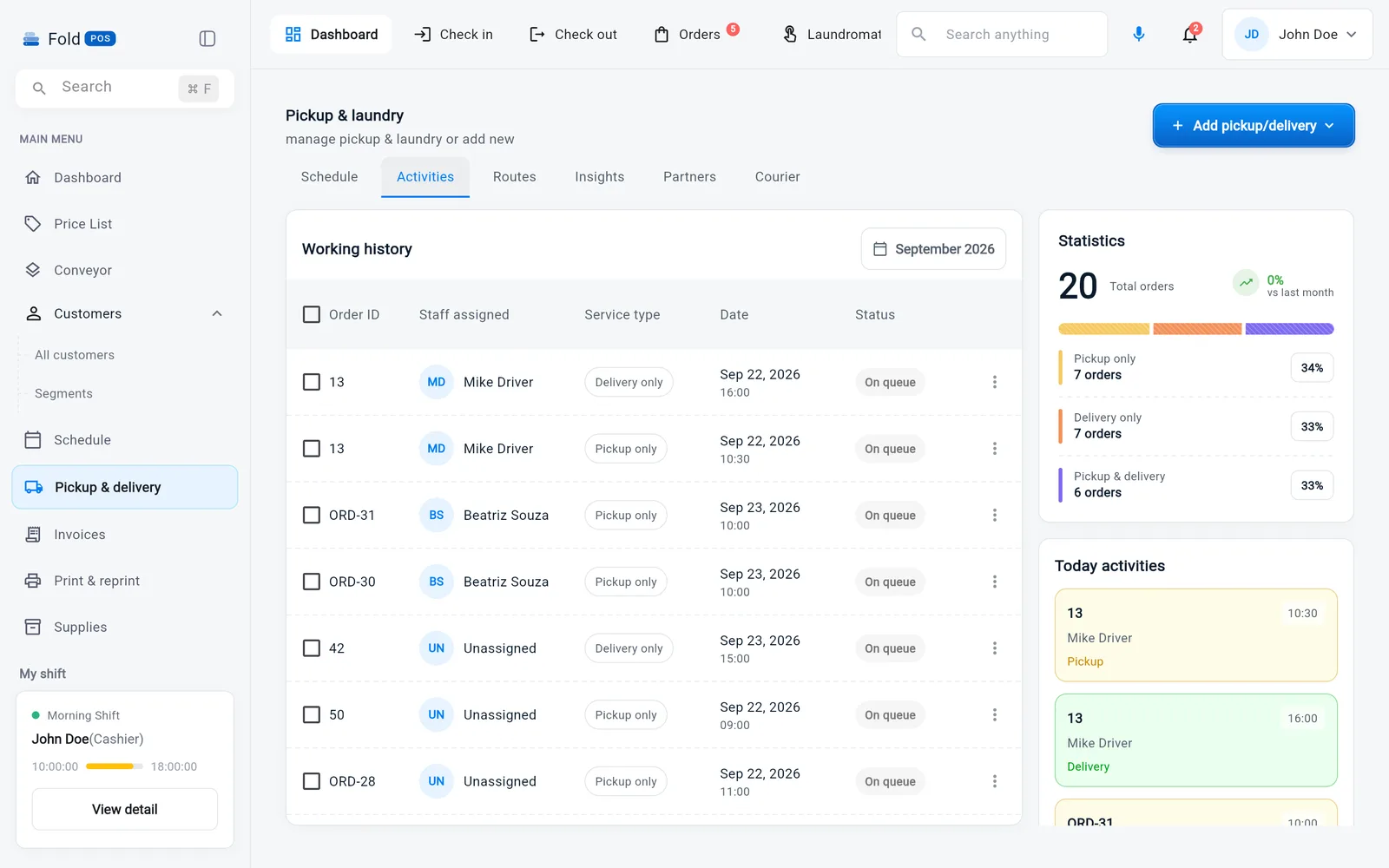The height and width of the screenshot is (868, 1389).
Task: Click View detail for my shift
Action: (x=125, y=809)
